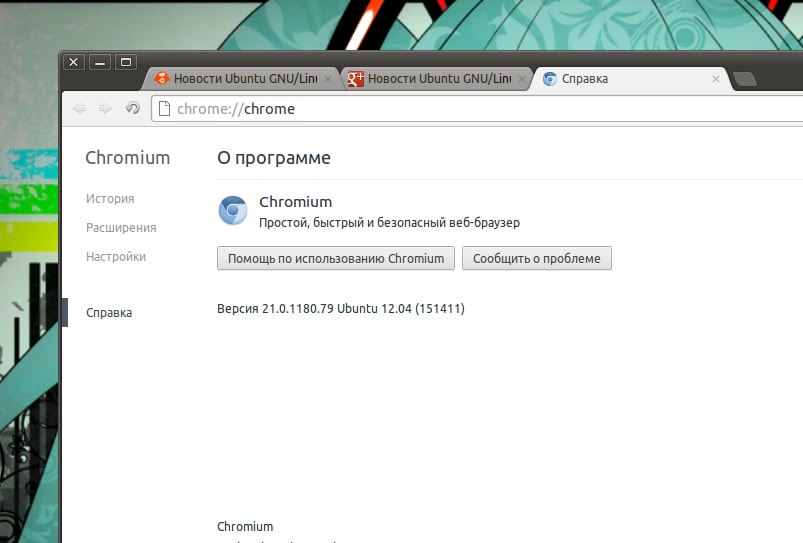Click the Помощь по использованию Chromium button

336,258
